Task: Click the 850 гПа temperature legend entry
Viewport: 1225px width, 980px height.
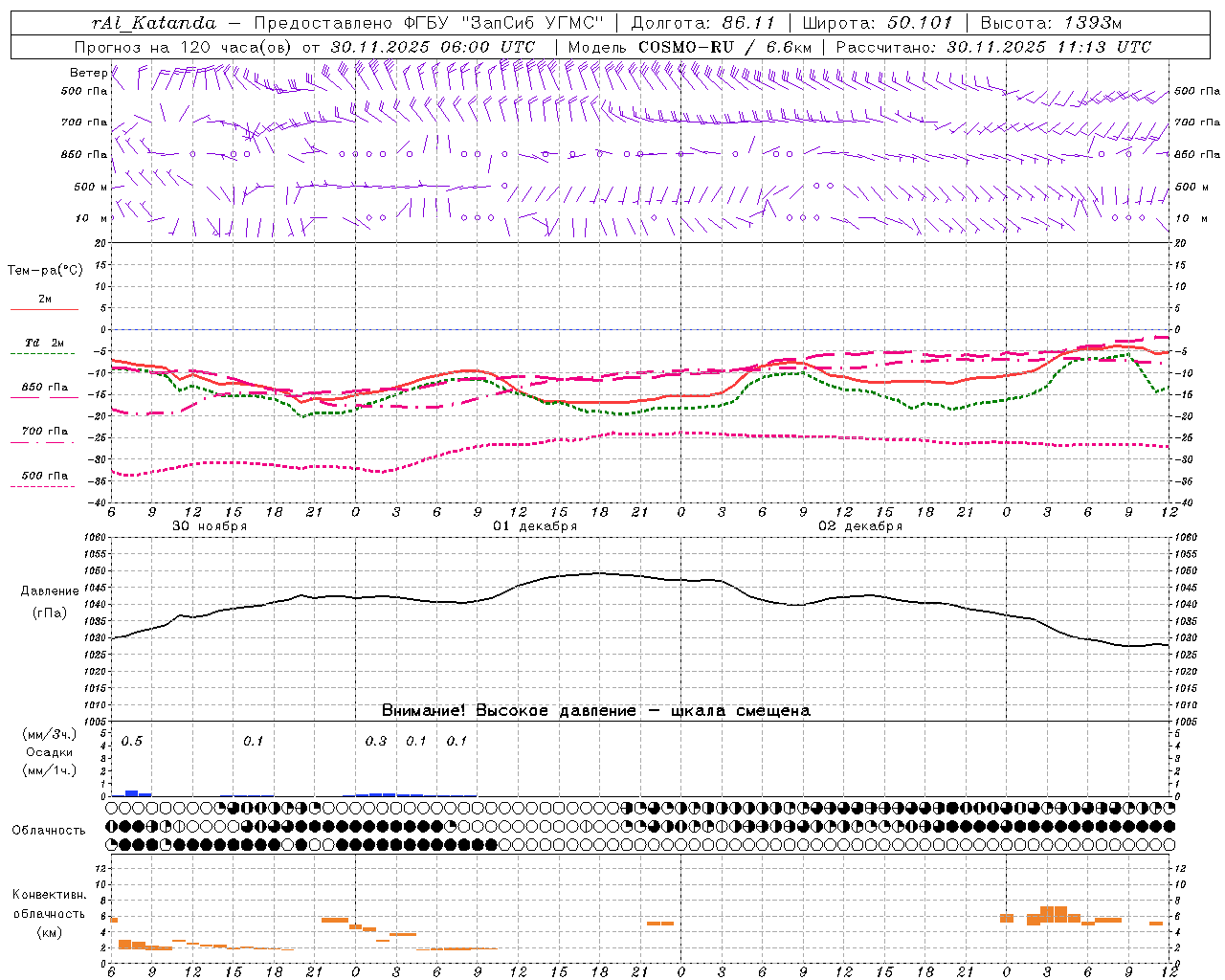Action: click(x=45, y=388)
